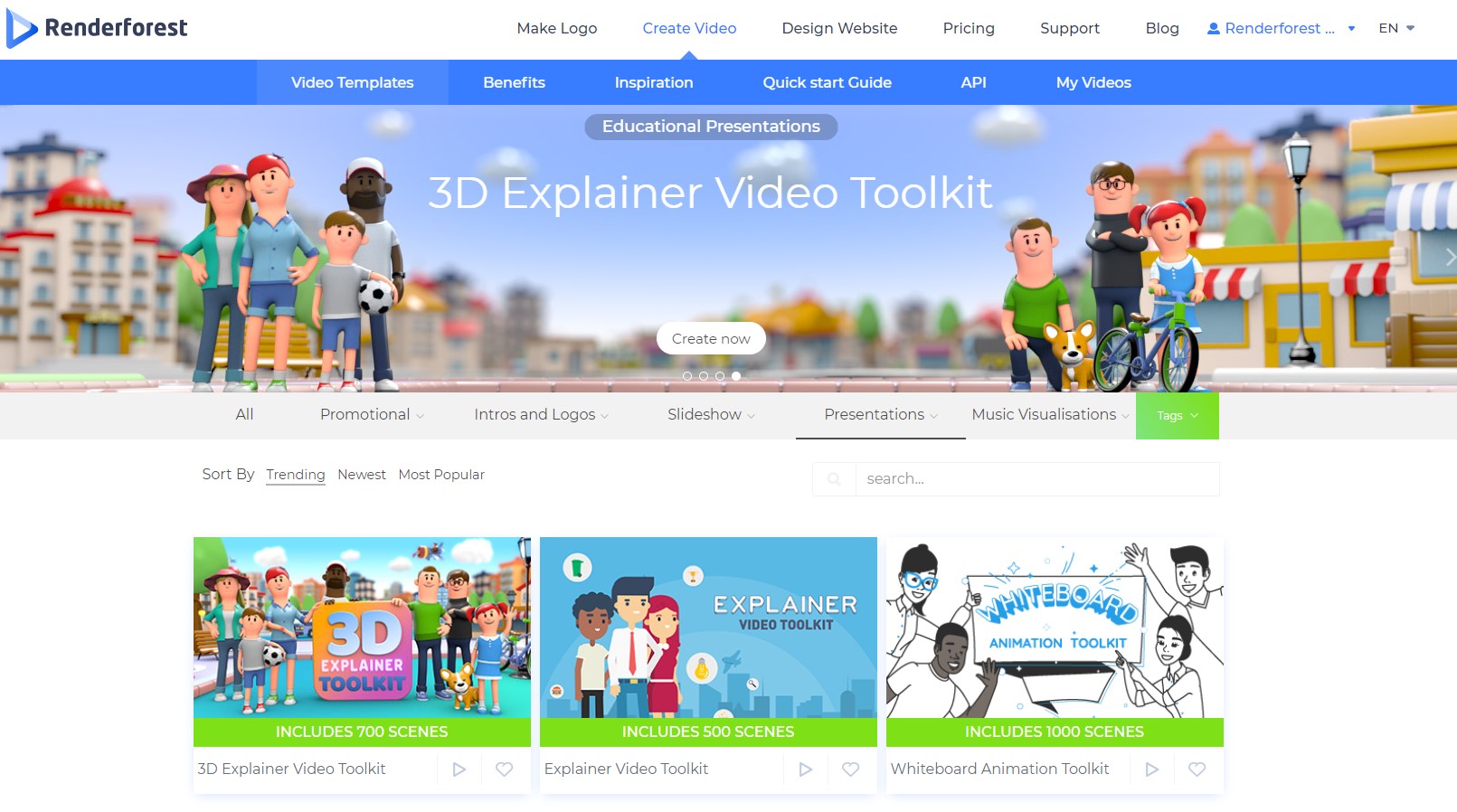Click the Create now button

(711, 338)
